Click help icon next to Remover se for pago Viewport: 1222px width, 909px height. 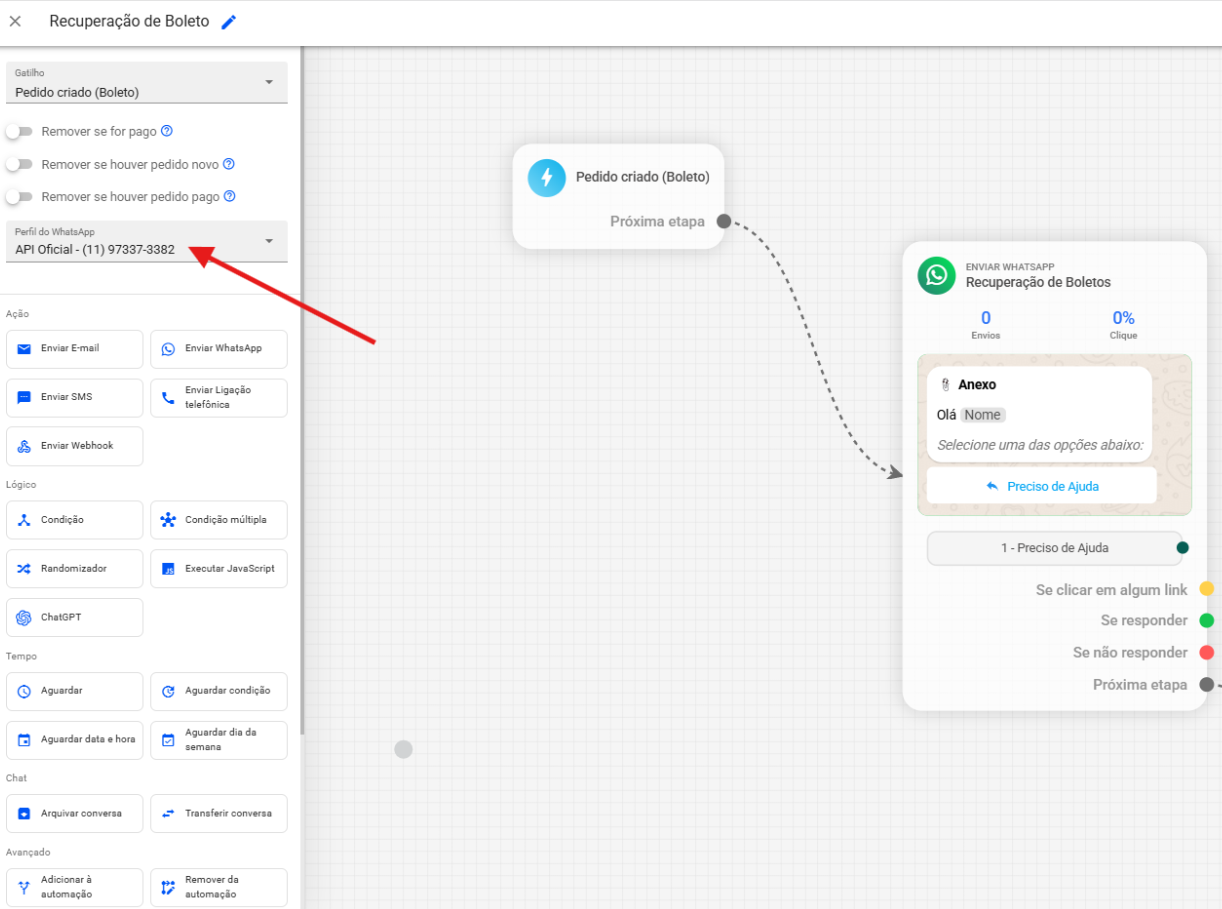click(x=167, y=131)
